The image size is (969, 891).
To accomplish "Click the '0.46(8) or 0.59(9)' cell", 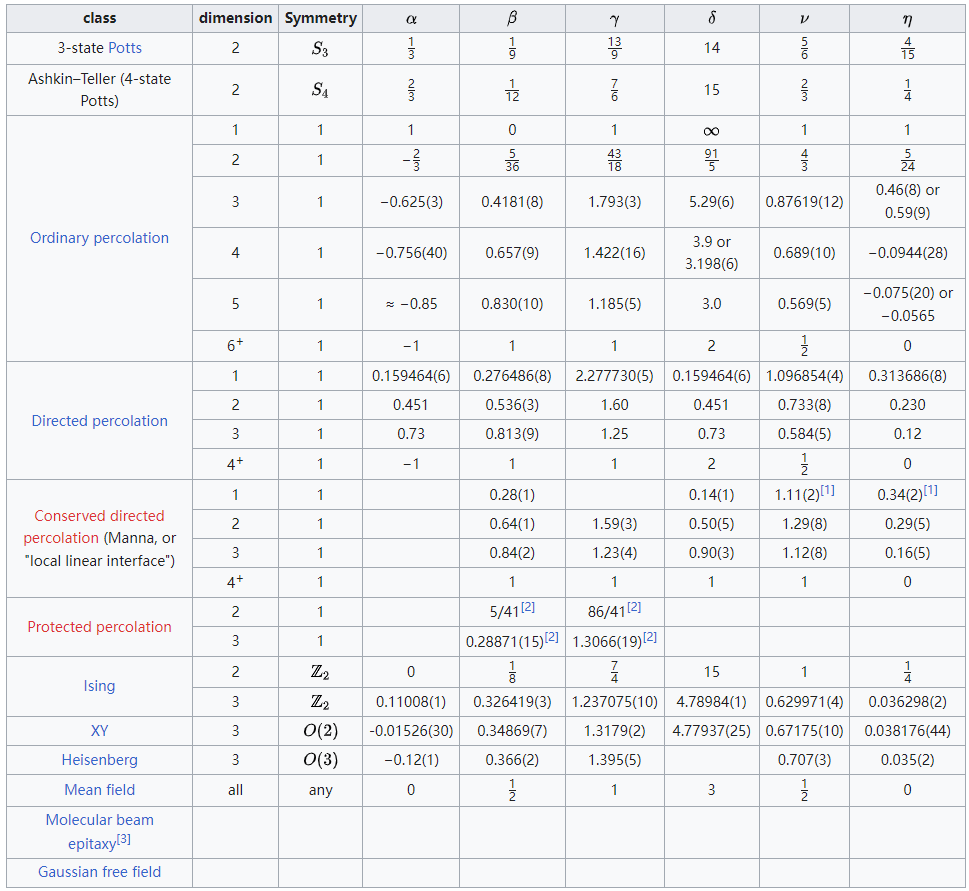I will tap(907, 202).
